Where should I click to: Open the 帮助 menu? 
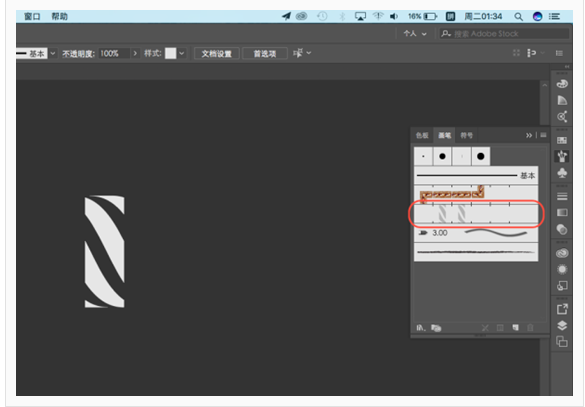click(59, 16)
